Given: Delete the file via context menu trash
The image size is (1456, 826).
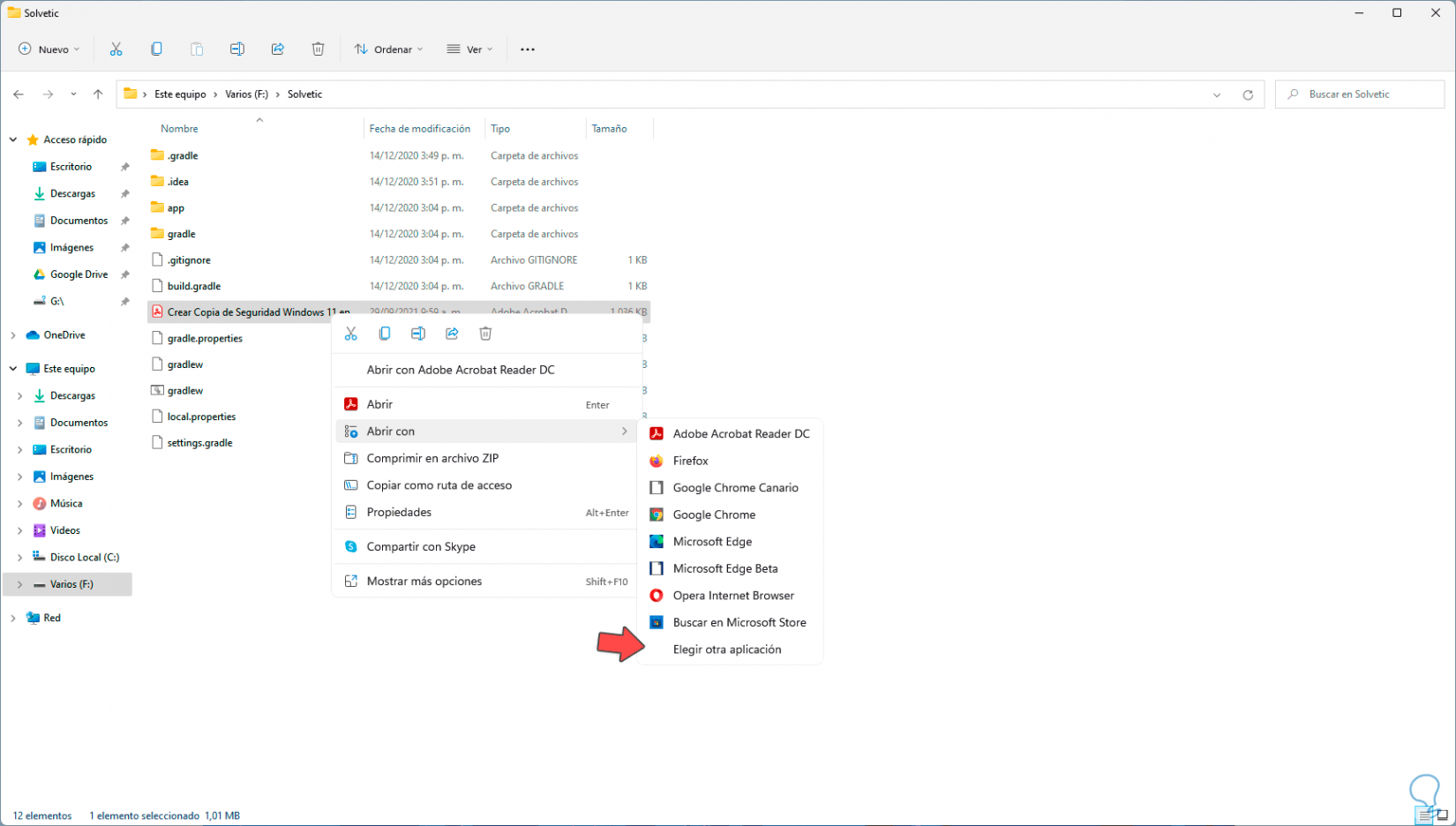Looking at the screenshot, I should tap(485, 334).
